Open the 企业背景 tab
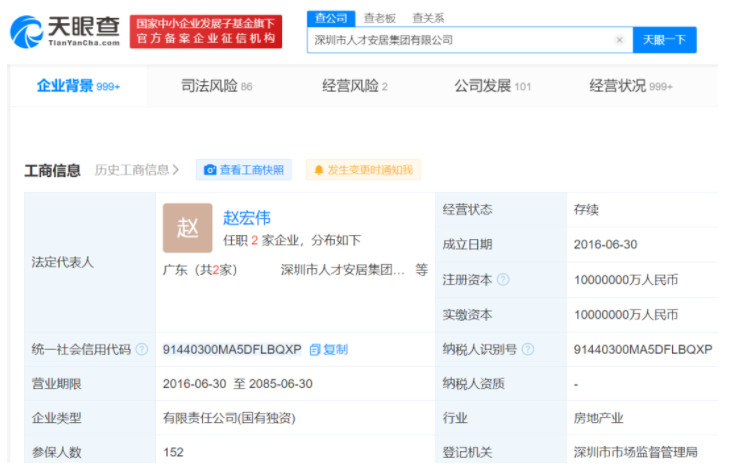731x469 pixels. coord(78,86)
